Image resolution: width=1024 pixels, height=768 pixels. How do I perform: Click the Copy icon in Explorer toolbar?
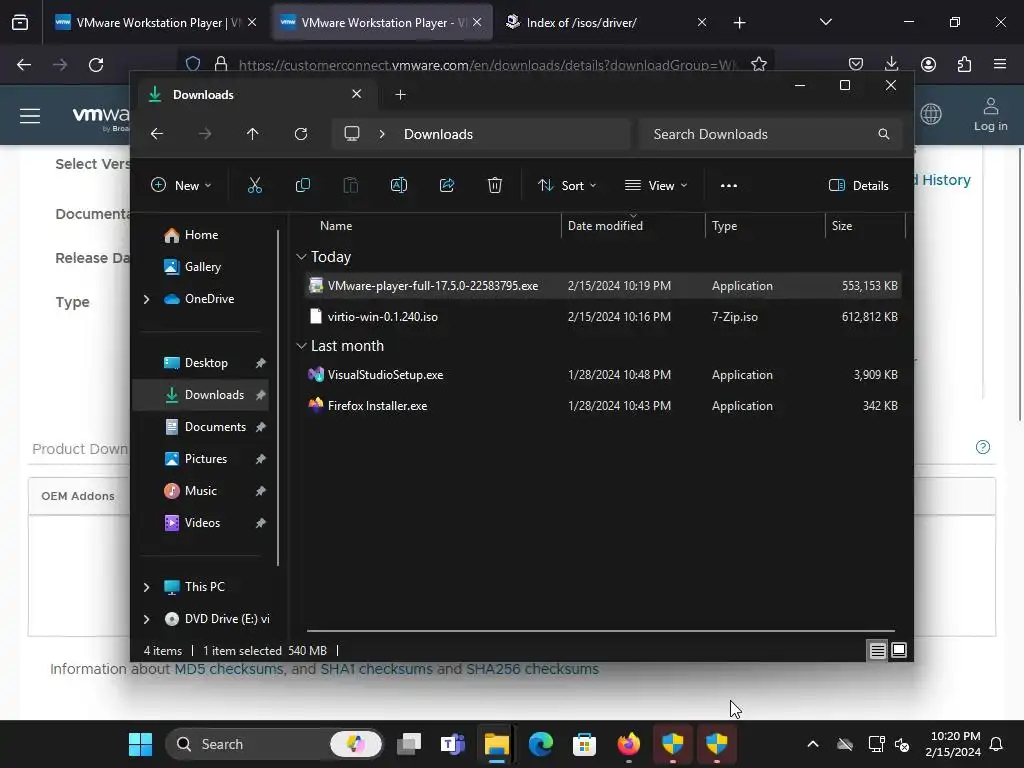pyautogui.click(x=302, y=185)
